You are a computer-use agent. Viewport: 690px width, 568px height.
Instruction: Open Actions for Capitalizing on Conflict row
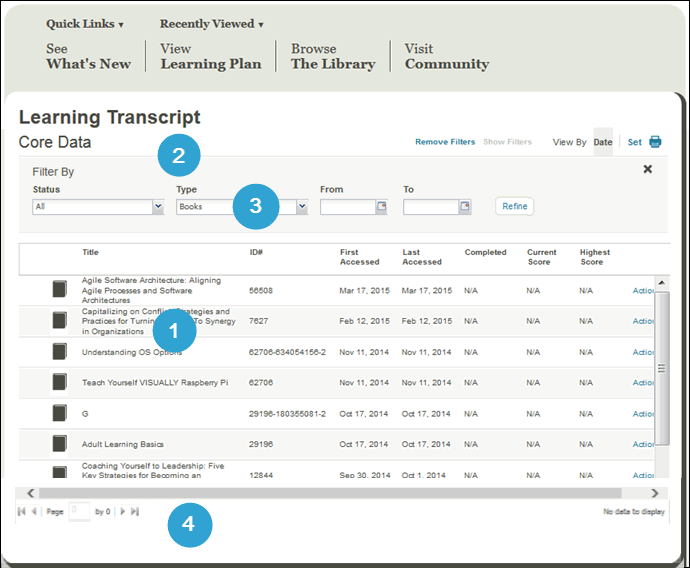point(643,321)
